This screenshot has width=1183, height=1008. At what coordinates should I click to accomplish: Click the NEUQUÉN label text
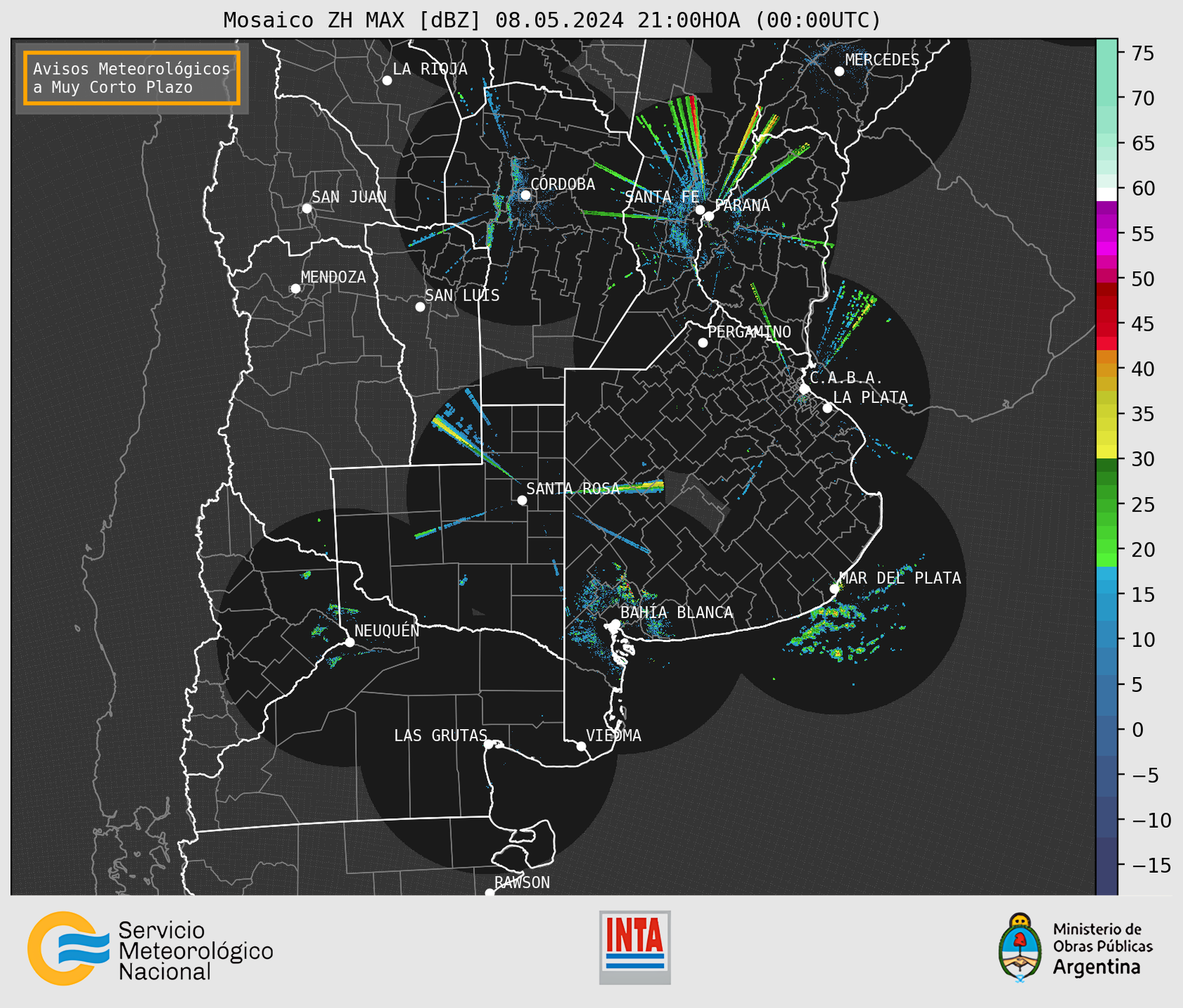(x=387, y=631)
